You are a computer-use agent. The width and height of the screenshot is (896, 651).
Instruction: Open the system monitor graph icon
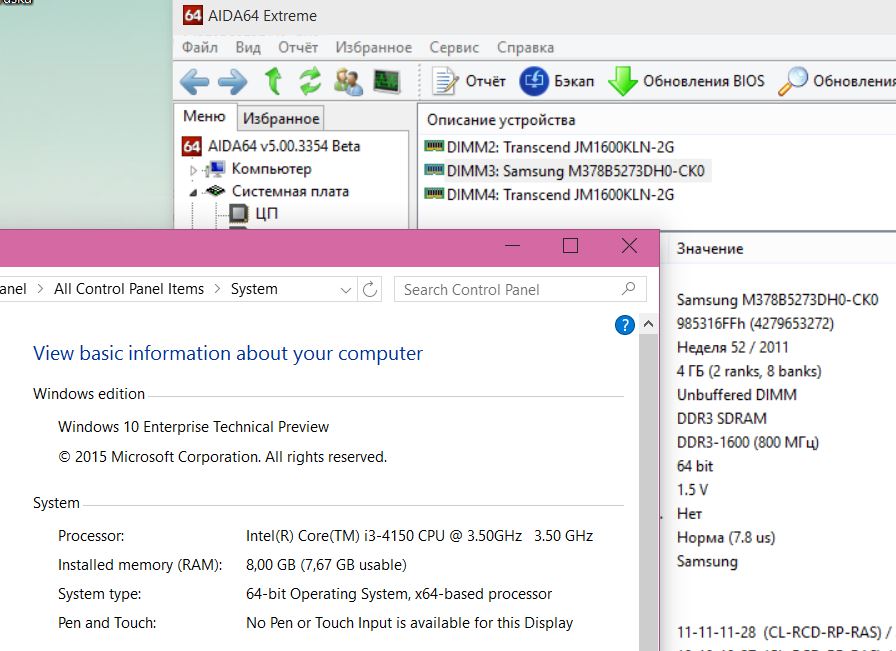387,81
